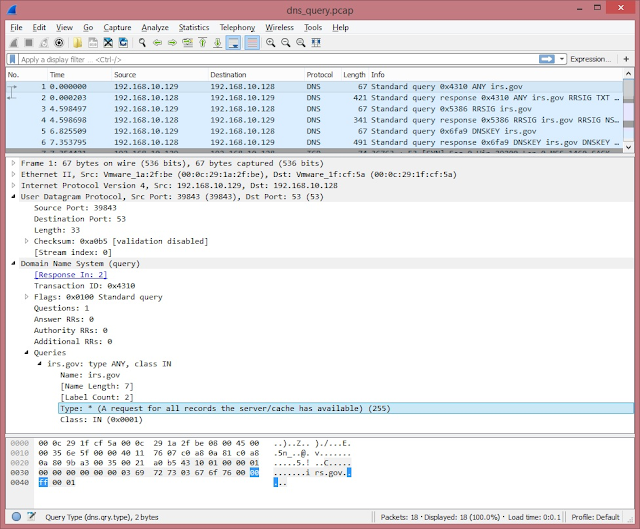Follow the Response In: 2 link
Viewport: 640px width, 529px height.
(70, 275)
